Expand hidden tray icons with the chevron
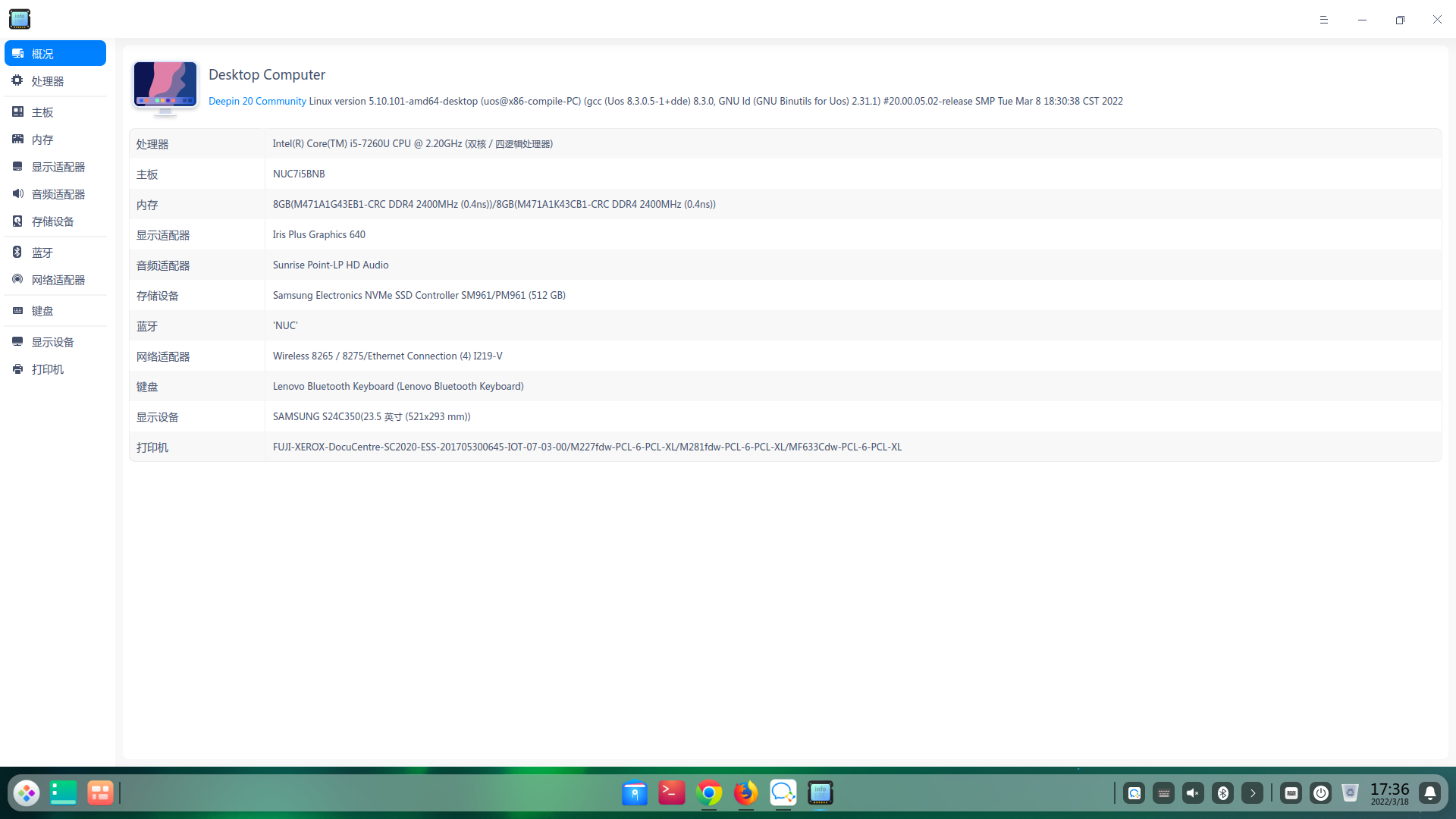This screenshot has height=819, width=1456. [1252, 793]
